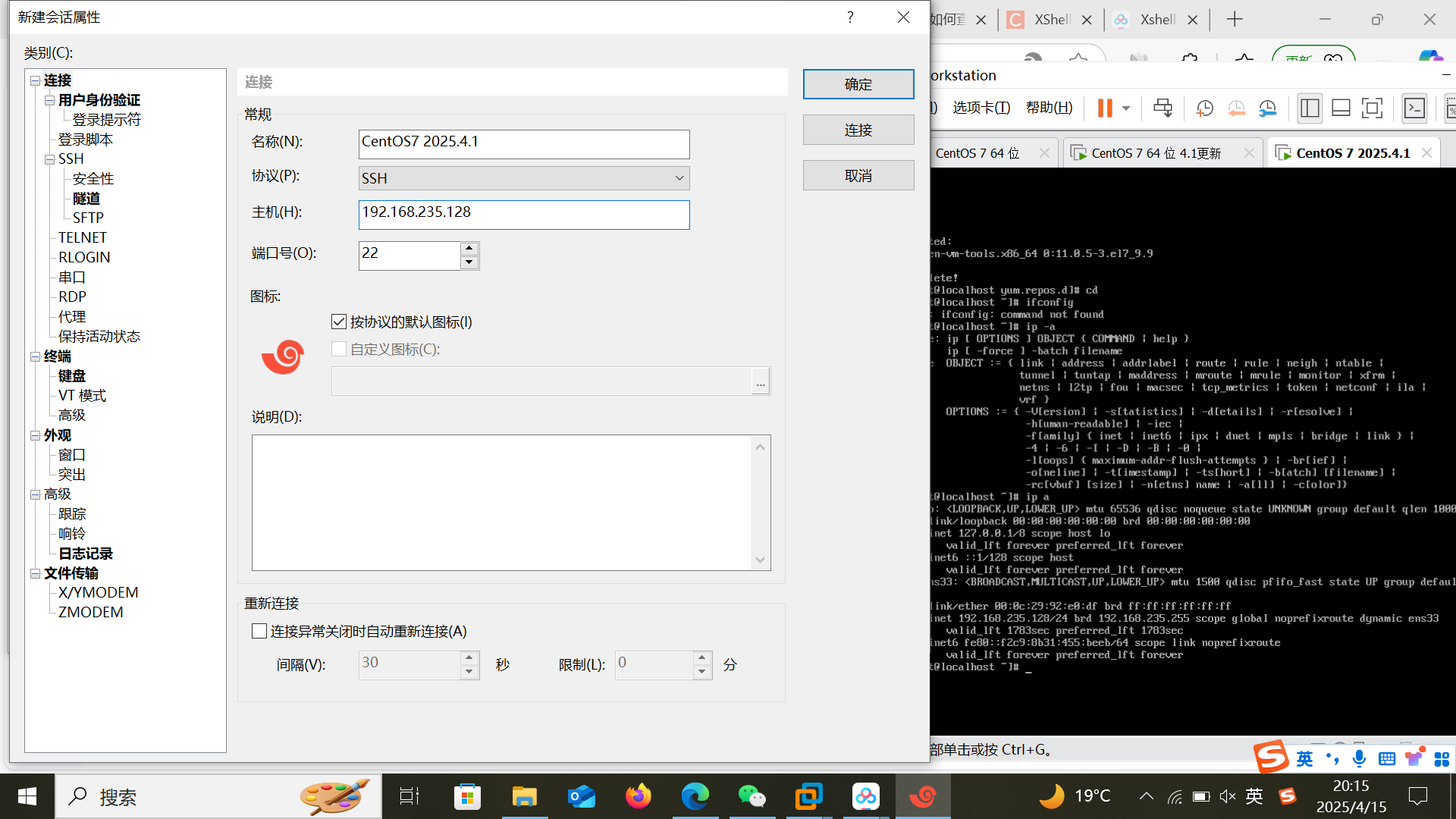1456x819 pixels.
Task: Open the 帮助(H) menu
Action: [x=1049, y=108]
